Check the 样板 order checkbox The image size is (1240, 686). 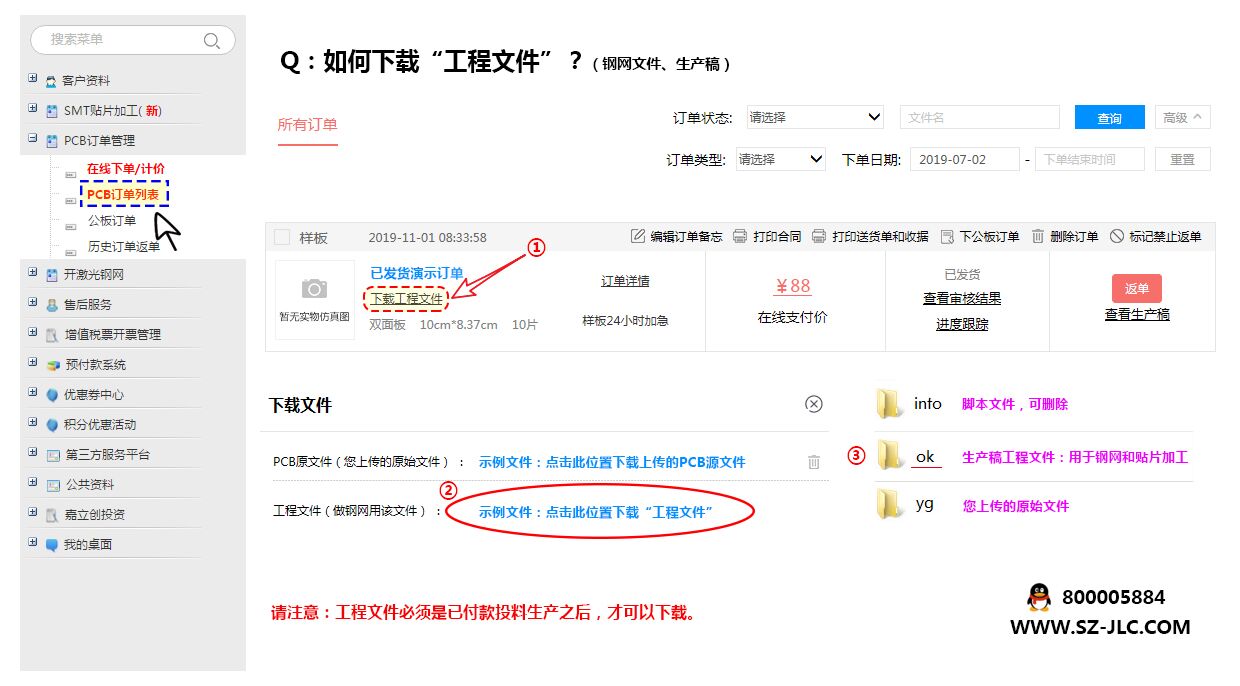click(283, 237)
